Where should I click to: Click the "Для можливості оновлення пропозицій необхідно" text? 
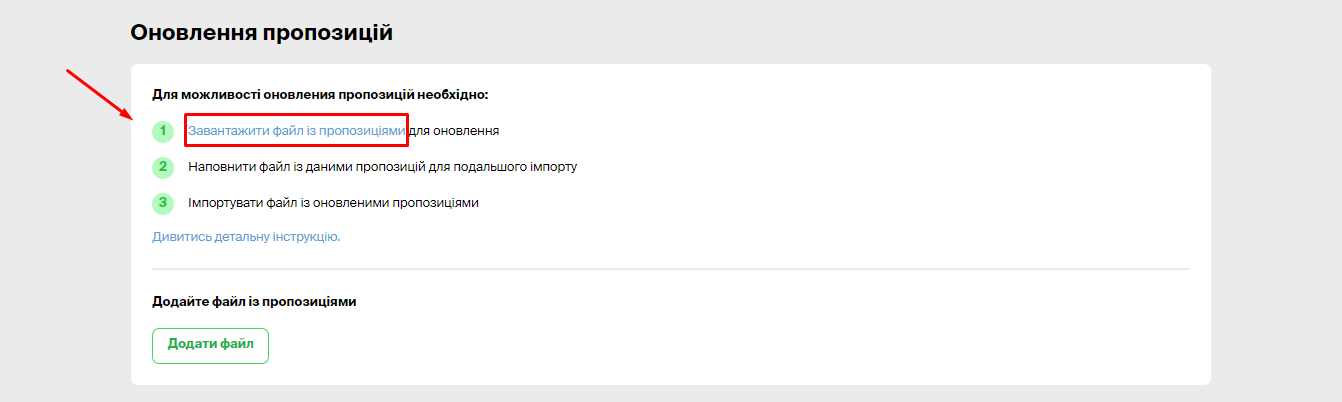[x=320, y=95]
